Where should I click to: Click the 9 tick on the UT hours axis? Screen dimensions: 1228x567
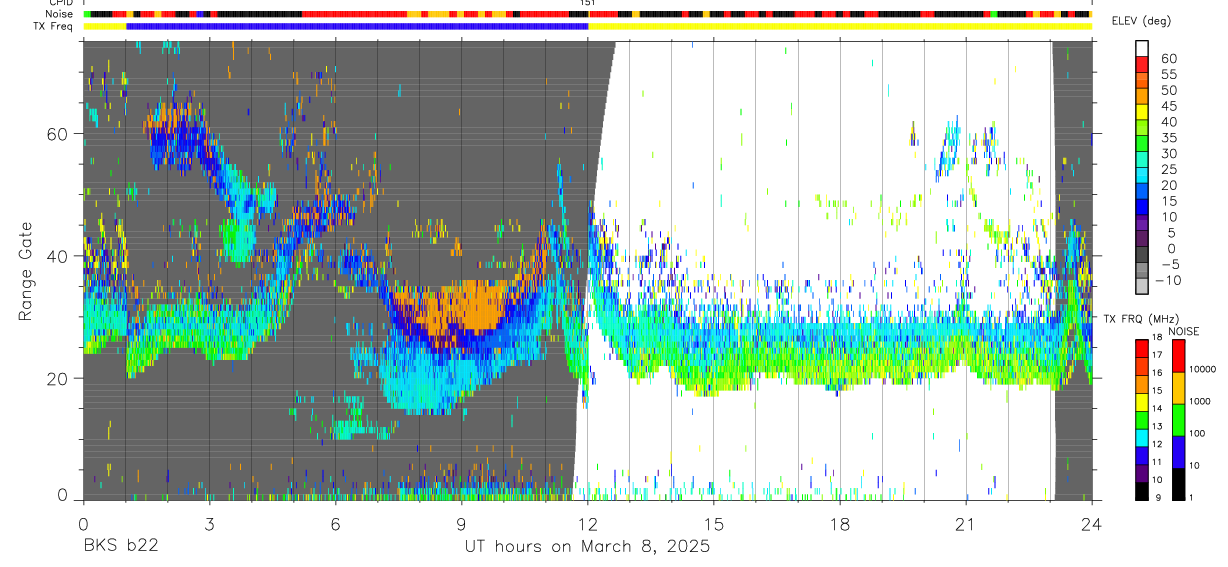pos(461,524)
